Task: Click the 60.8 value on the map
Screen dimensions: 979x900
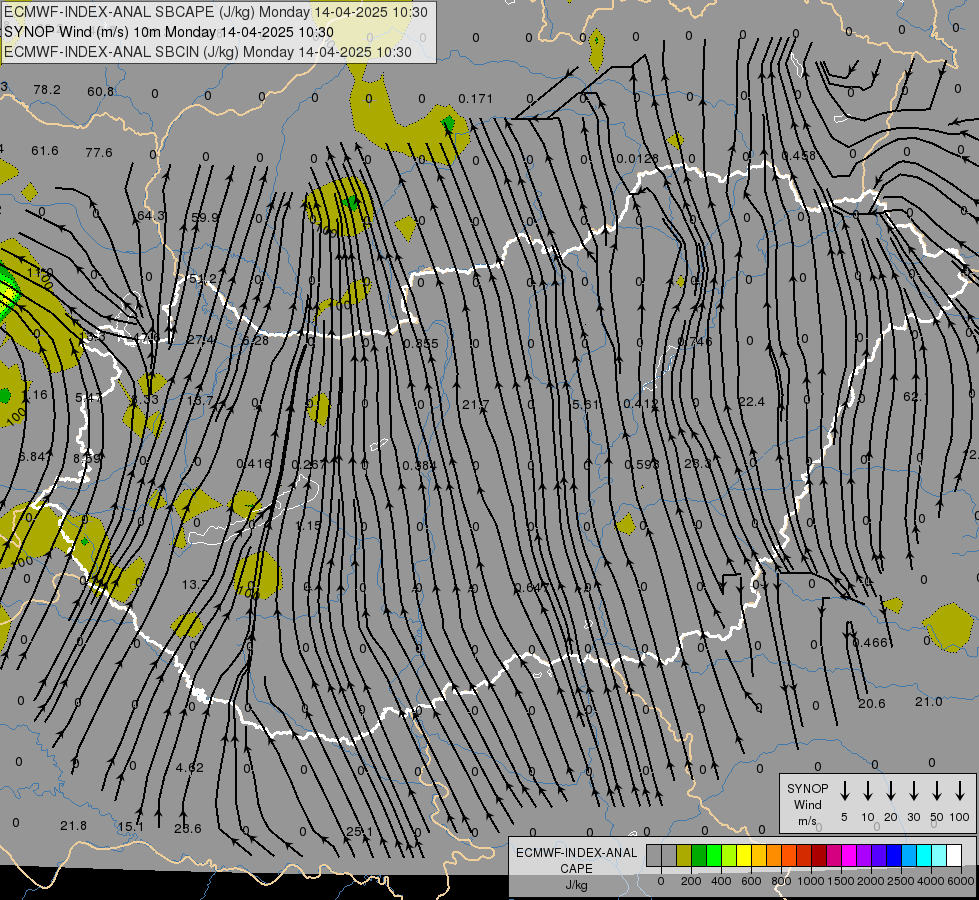Action: [x=101, y=92]
